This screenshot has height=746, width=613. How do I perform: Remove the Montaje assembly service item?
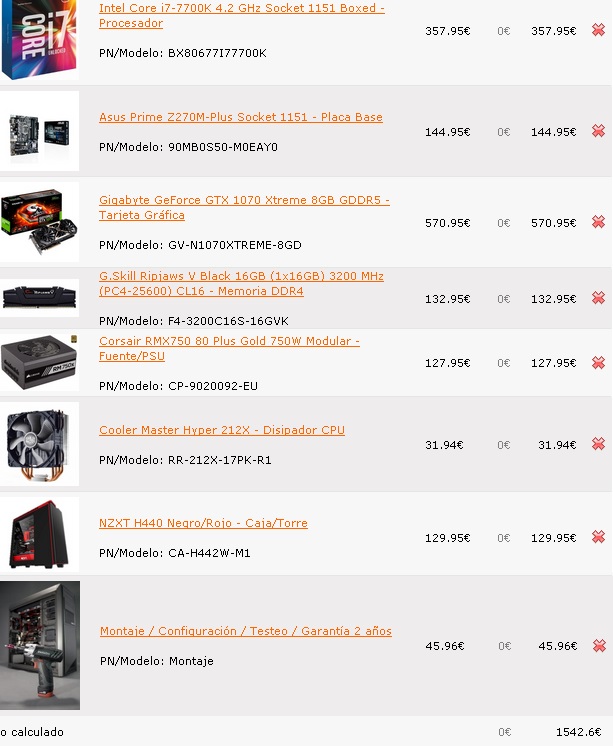[599, 645]
